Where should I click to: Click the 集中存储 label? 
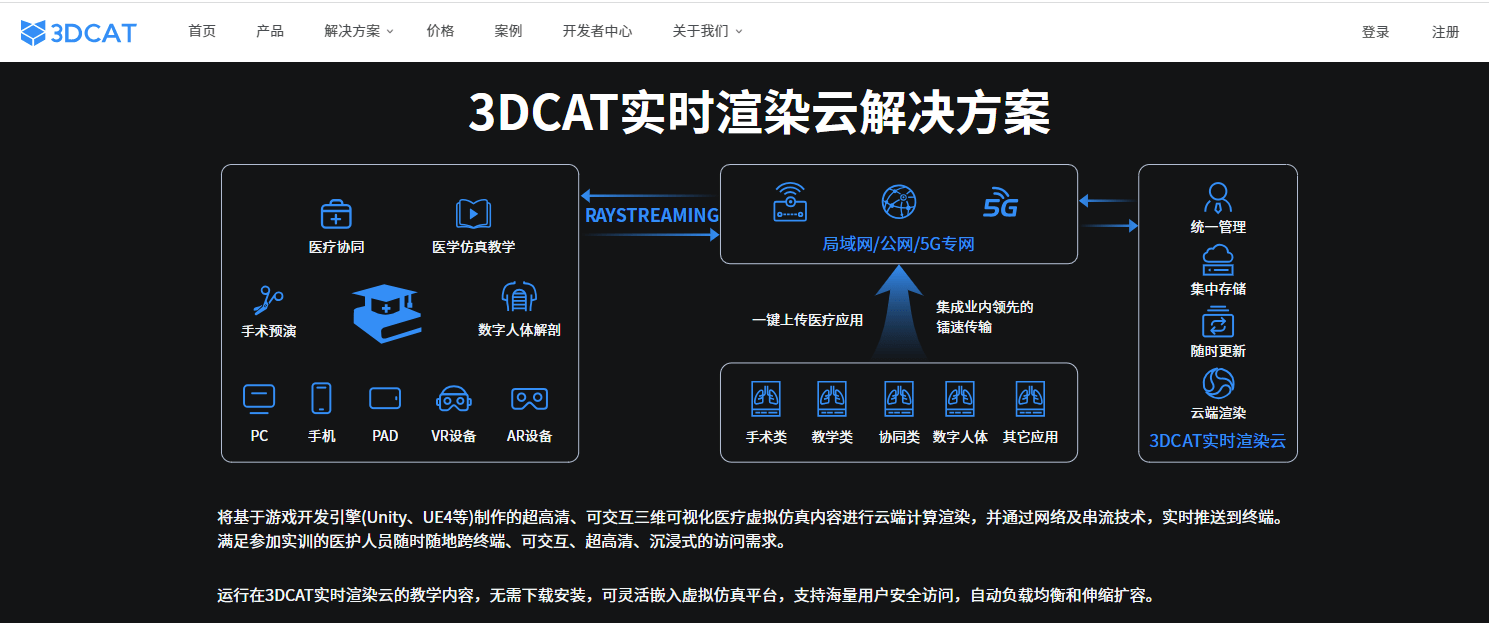pyautogui.click(x=1218, y=289)
